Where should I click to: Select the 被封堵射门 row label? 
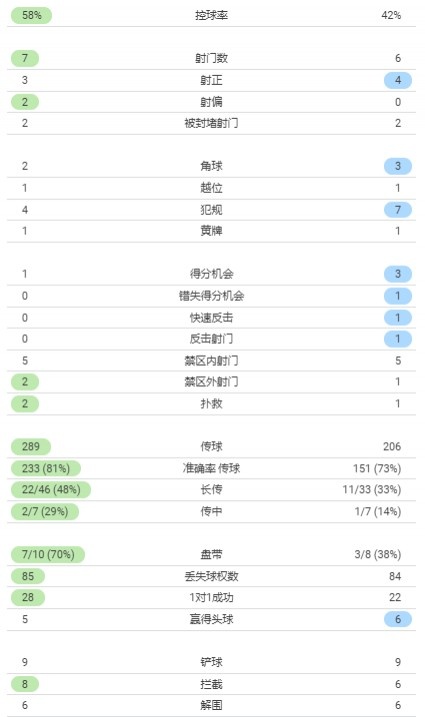[x=211, y=123]
